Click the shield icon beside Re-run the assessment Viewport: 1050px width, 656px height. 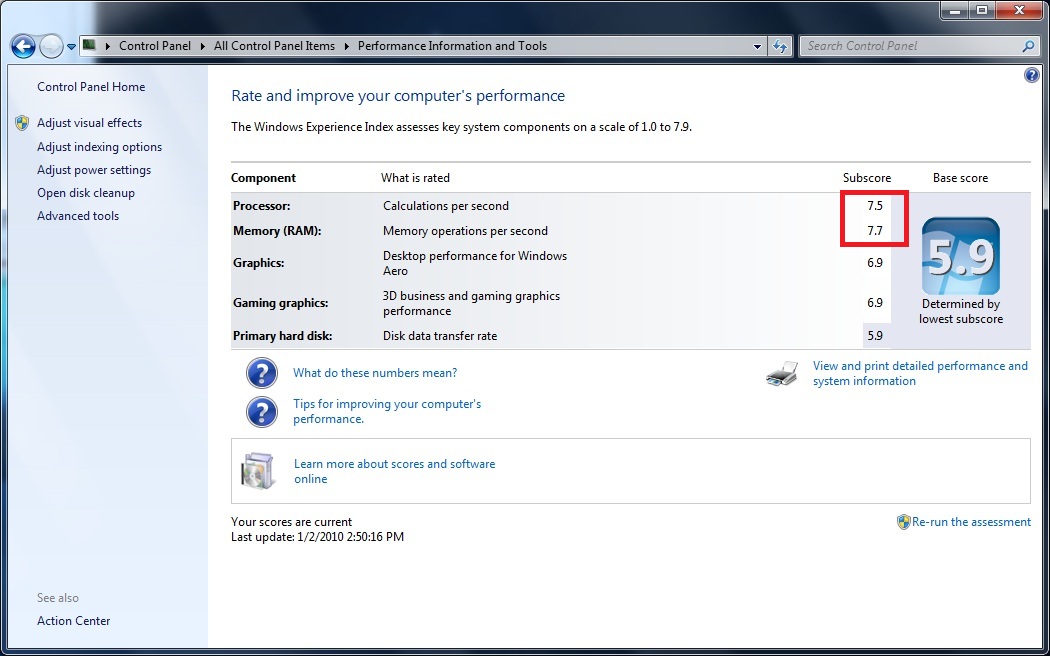tap(904, 522)
